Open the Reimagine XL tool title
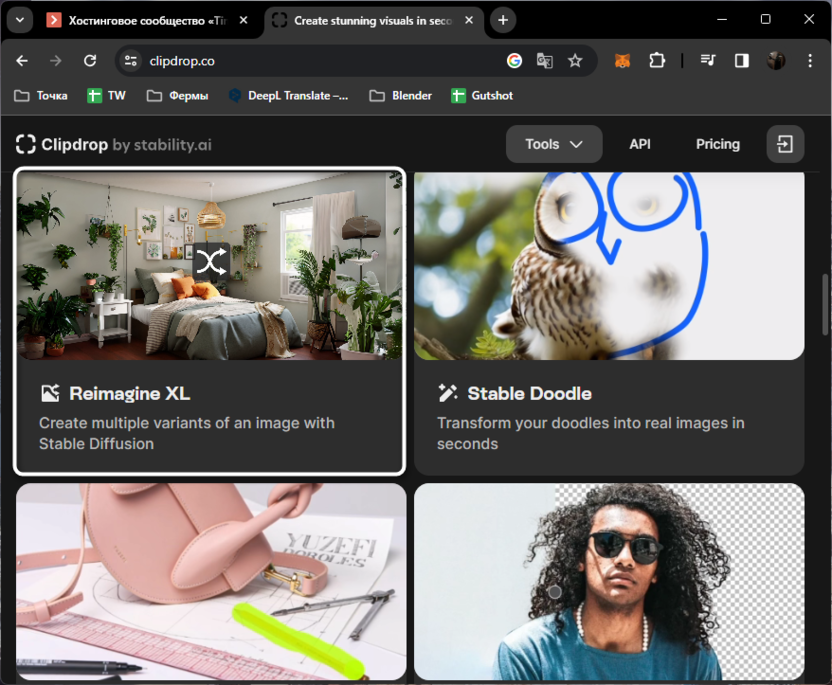 click(x=129, y=394)
